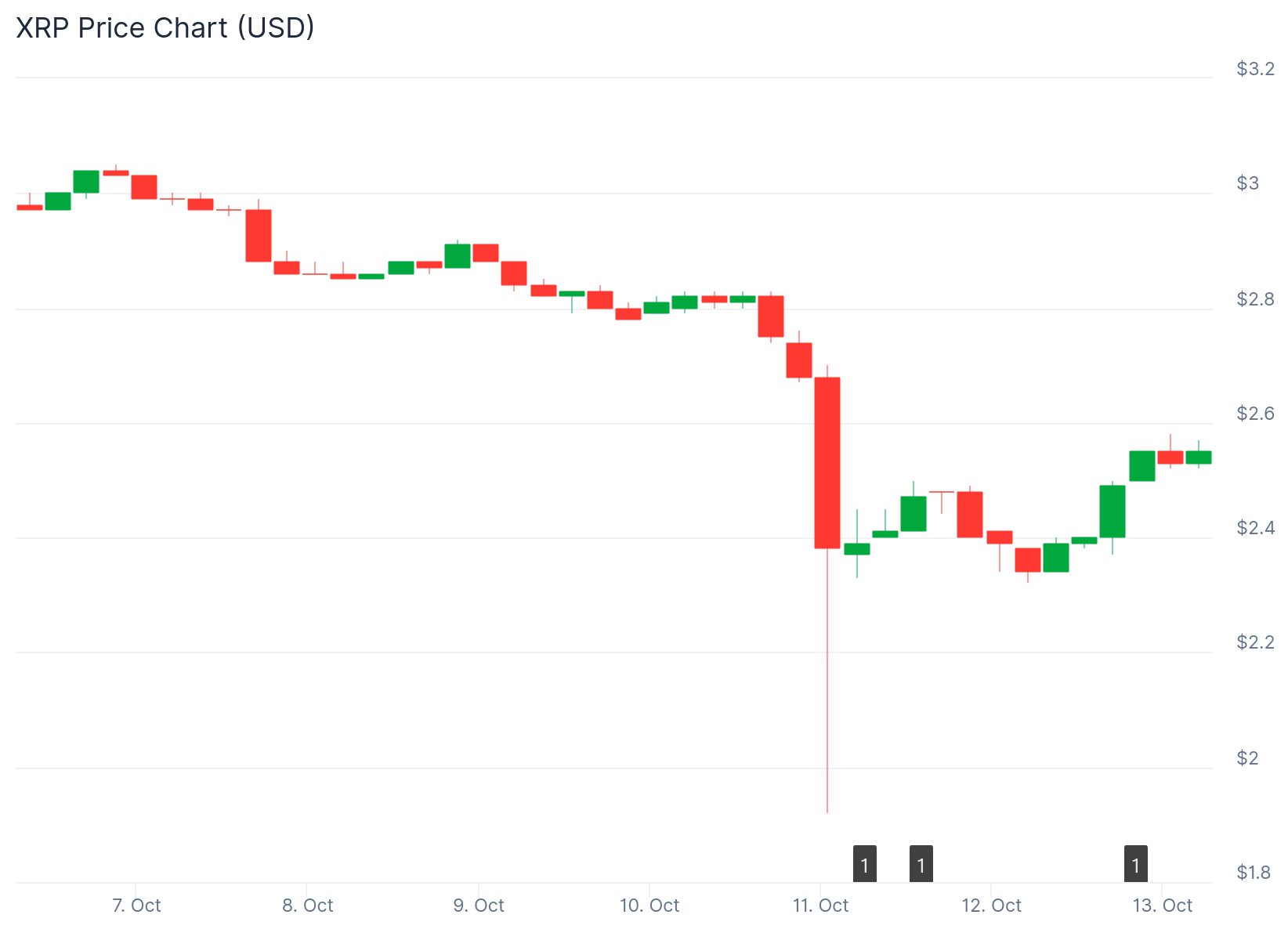Select the $2 price axis label

click(1247, 758)
